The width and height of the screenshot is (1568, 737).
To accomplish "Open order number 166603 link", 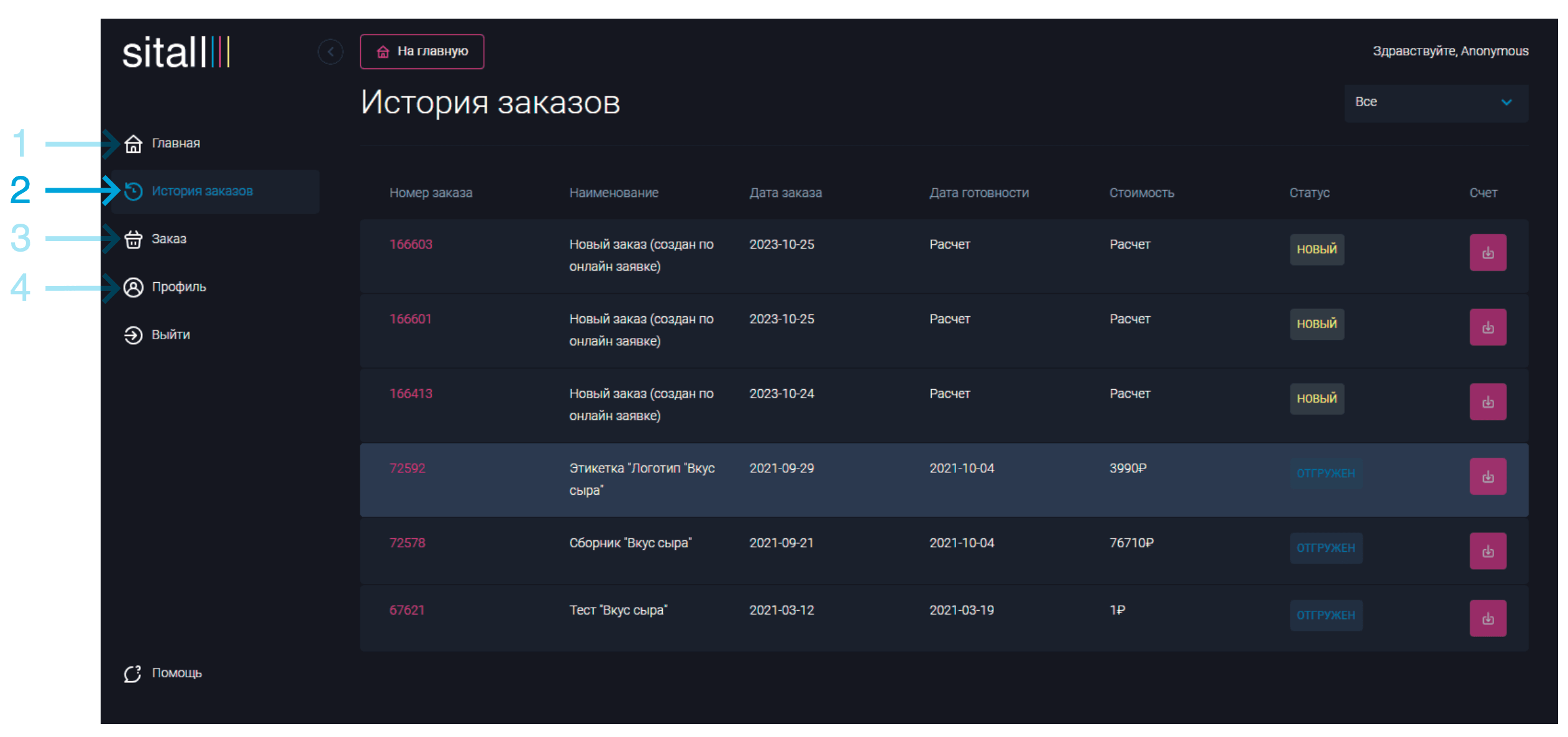I will (411, 245).
